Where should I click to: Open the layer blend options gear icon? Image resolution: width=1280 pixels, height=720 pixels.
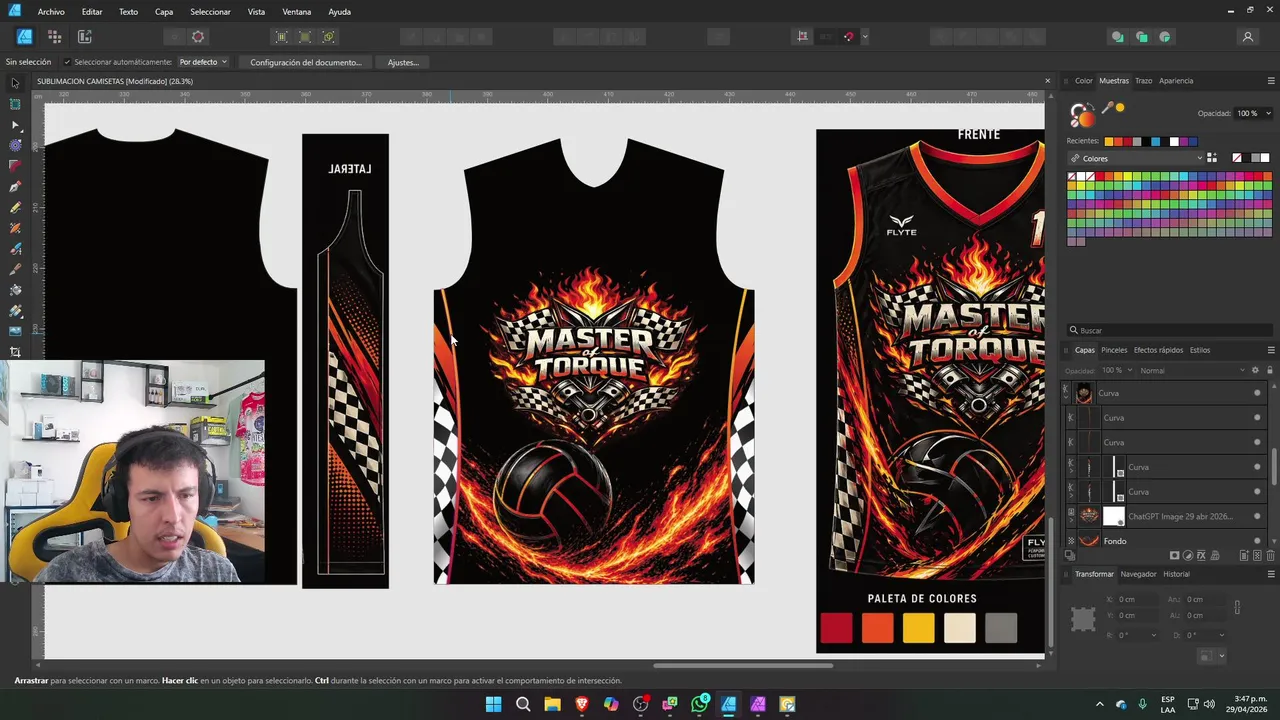[1255, 370]
